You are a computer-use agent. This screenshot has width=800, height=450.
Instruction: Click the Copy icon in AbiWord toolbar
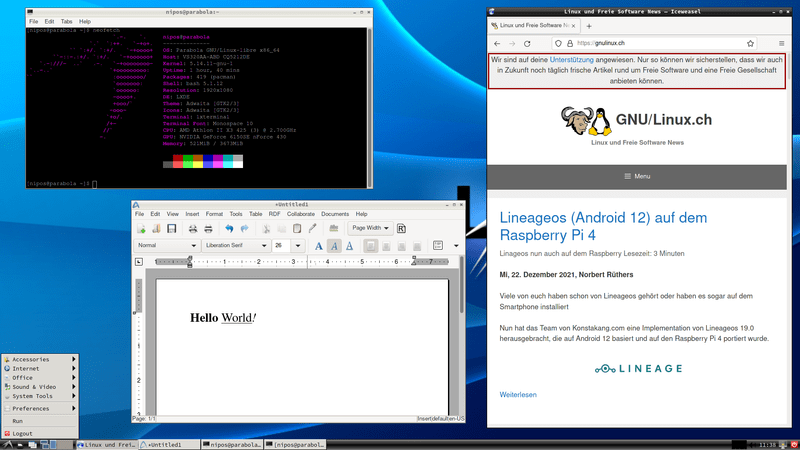click(281, 229)
